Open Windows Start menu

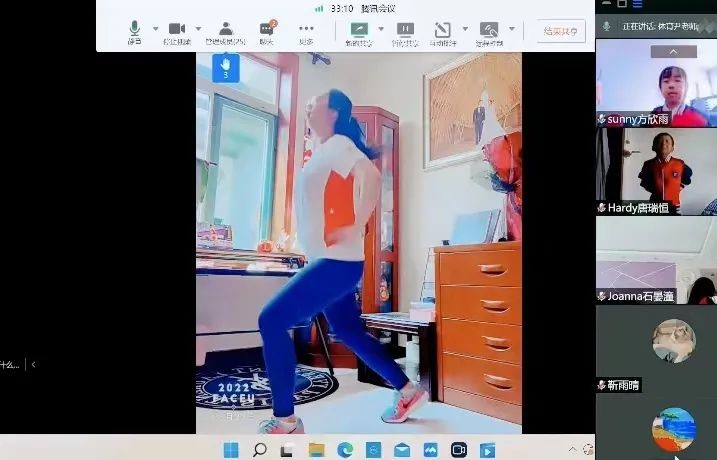(231, 449)
